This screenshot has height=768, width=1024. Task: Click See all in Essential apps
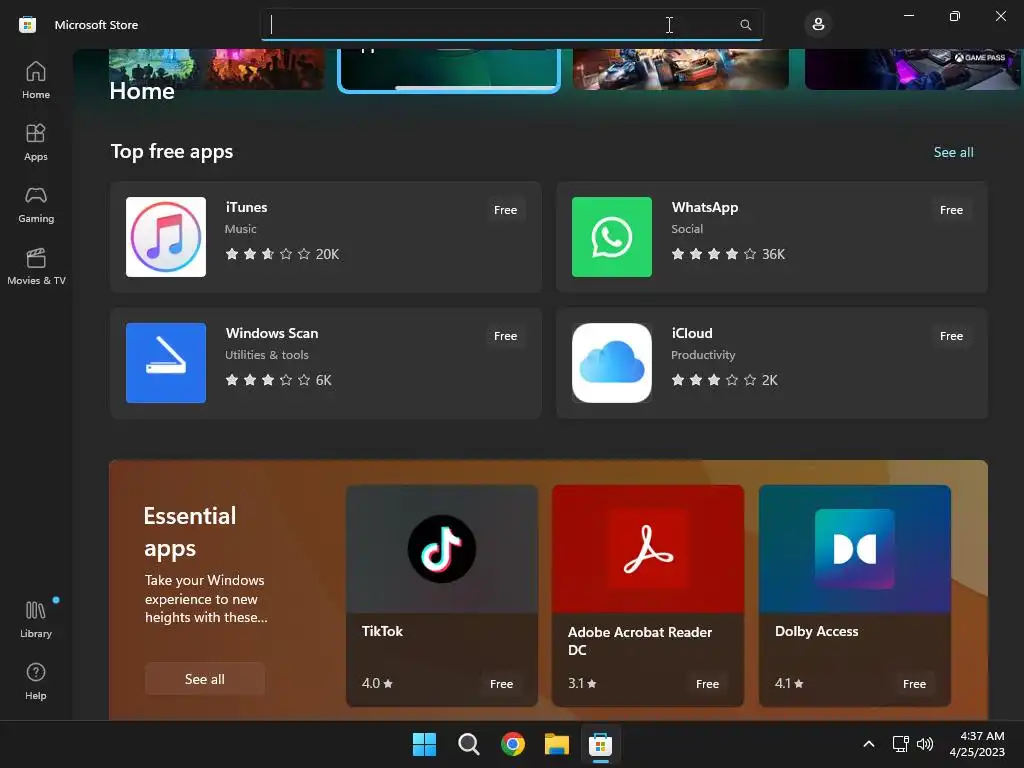204,679
